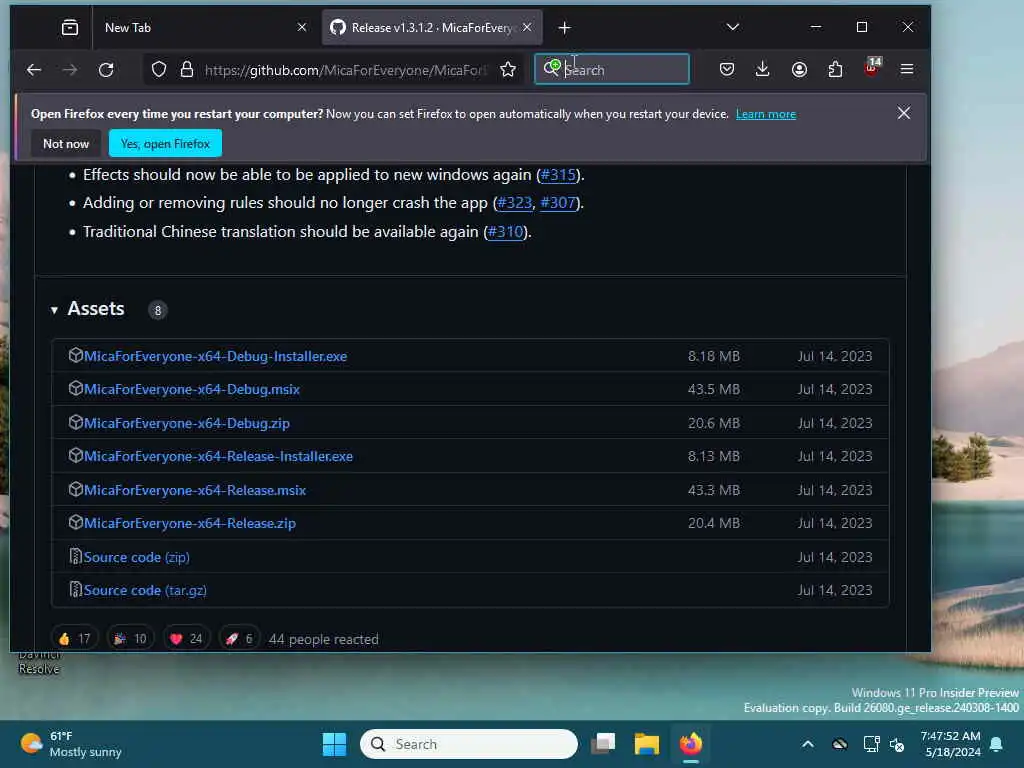The height and width of the screenshot is (768, 1024).
Task: Focus the Firefox search box
Action: coord(612,69)
